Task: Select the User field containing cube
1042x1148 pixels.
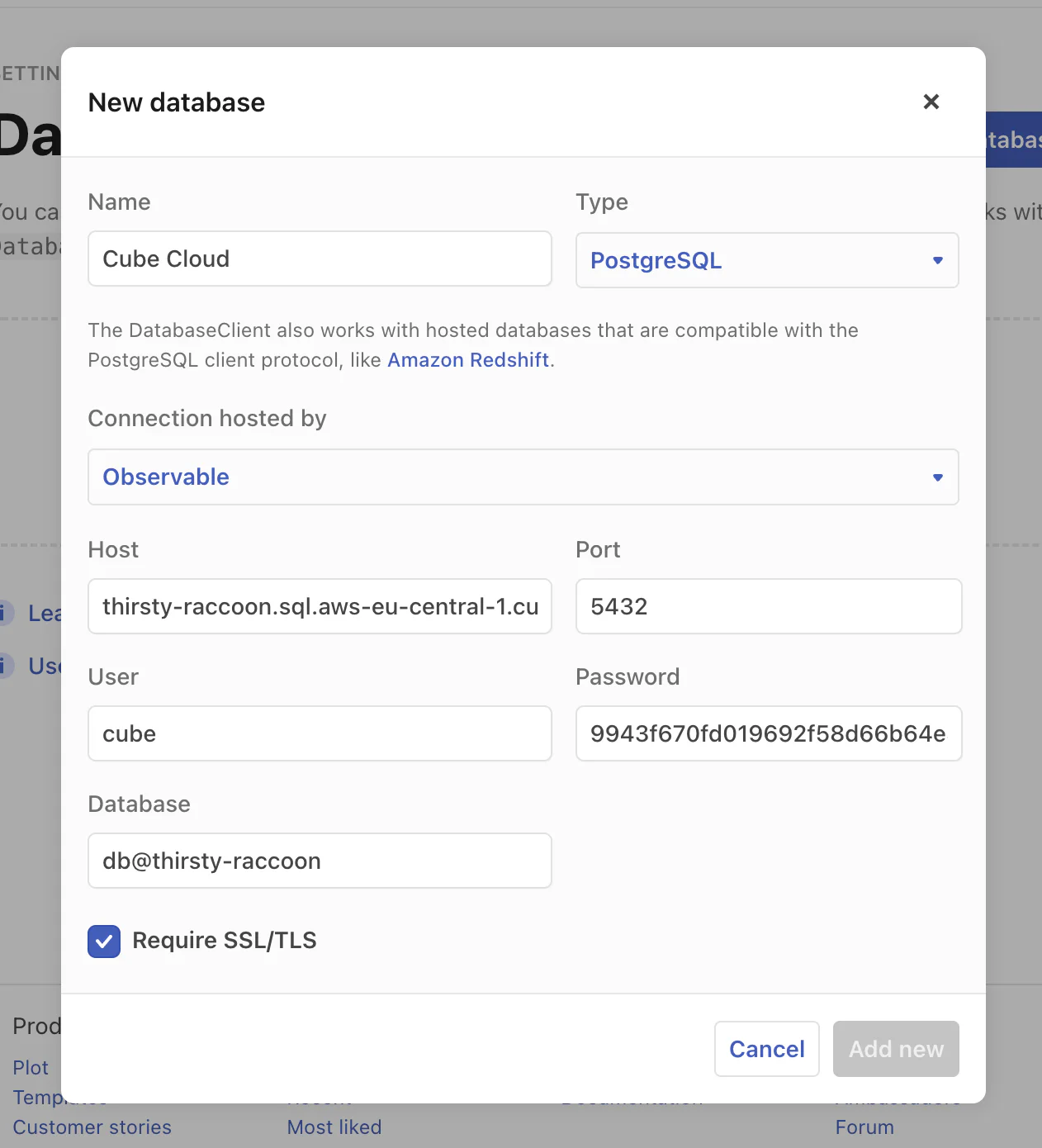Action: point(320,733)
